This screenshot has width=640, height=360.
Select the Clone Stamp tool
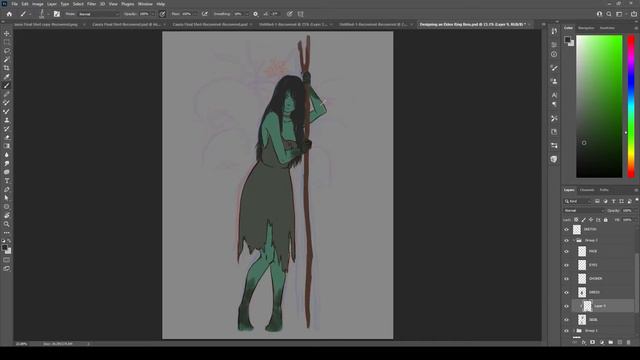(x=7, y=120)
